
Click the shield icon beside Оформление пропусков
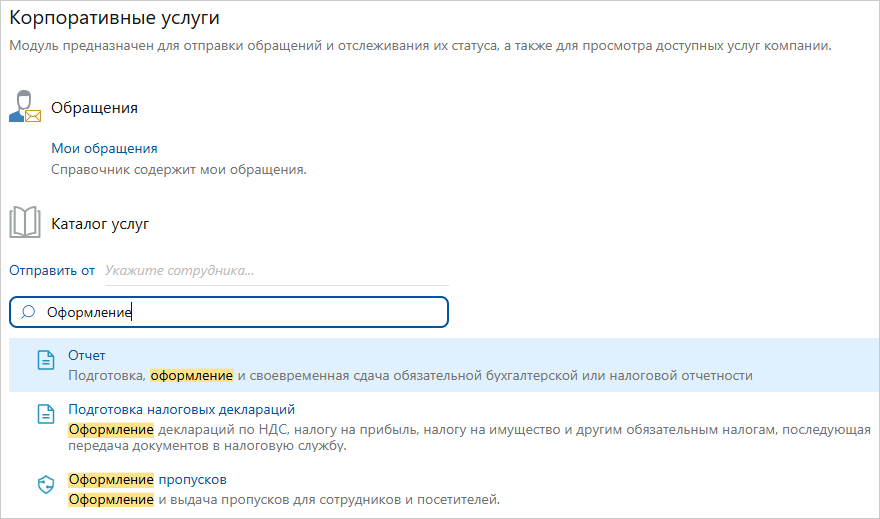(45, 485)
